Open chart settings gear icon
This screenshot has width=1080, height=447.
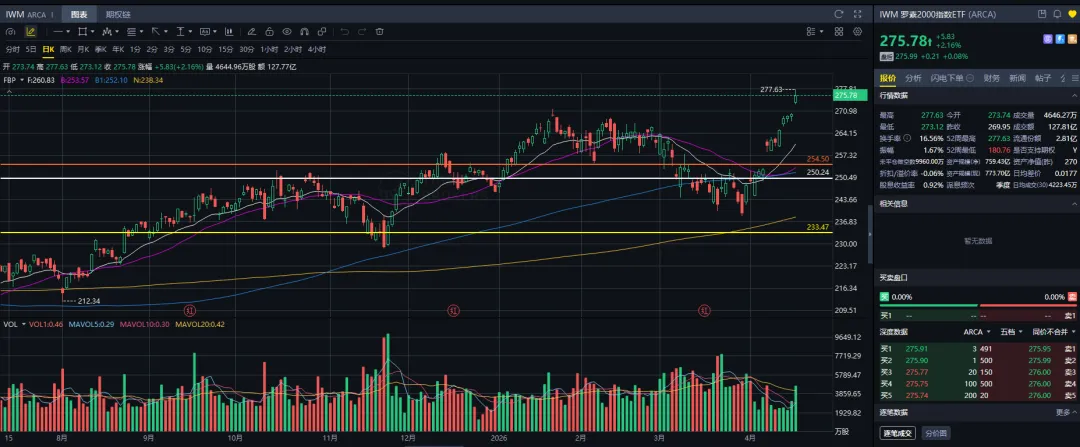coord(857,31)
